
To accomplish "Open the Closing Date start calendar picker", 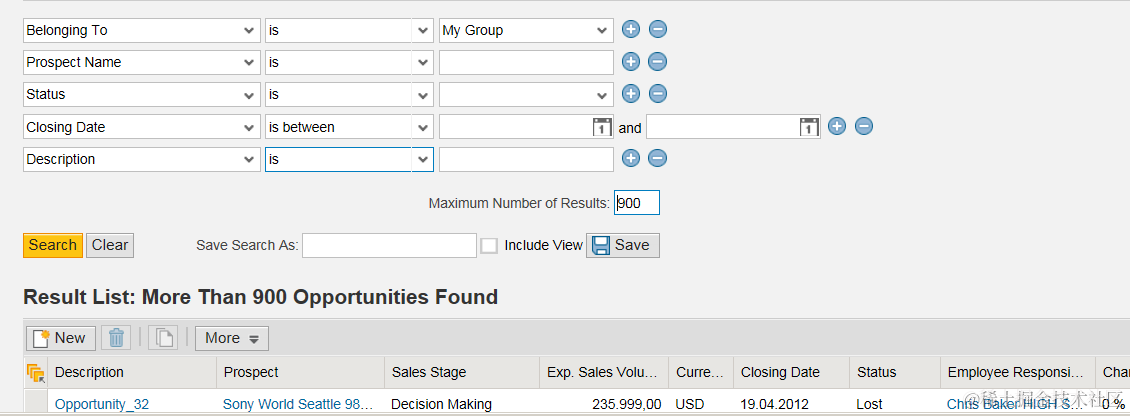I will pos(602,127).
